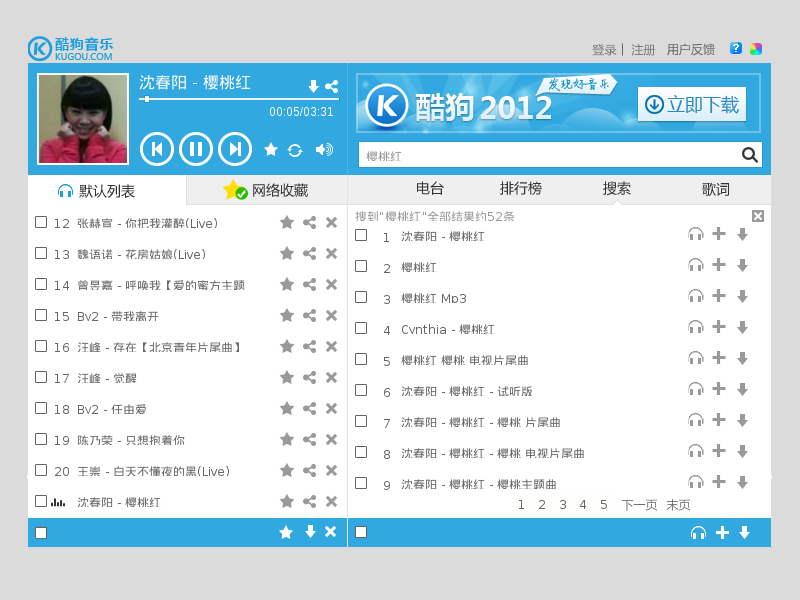Delete selected playlist tracks in bottom bar
The image size is (800, 600).
click(331, 532)
